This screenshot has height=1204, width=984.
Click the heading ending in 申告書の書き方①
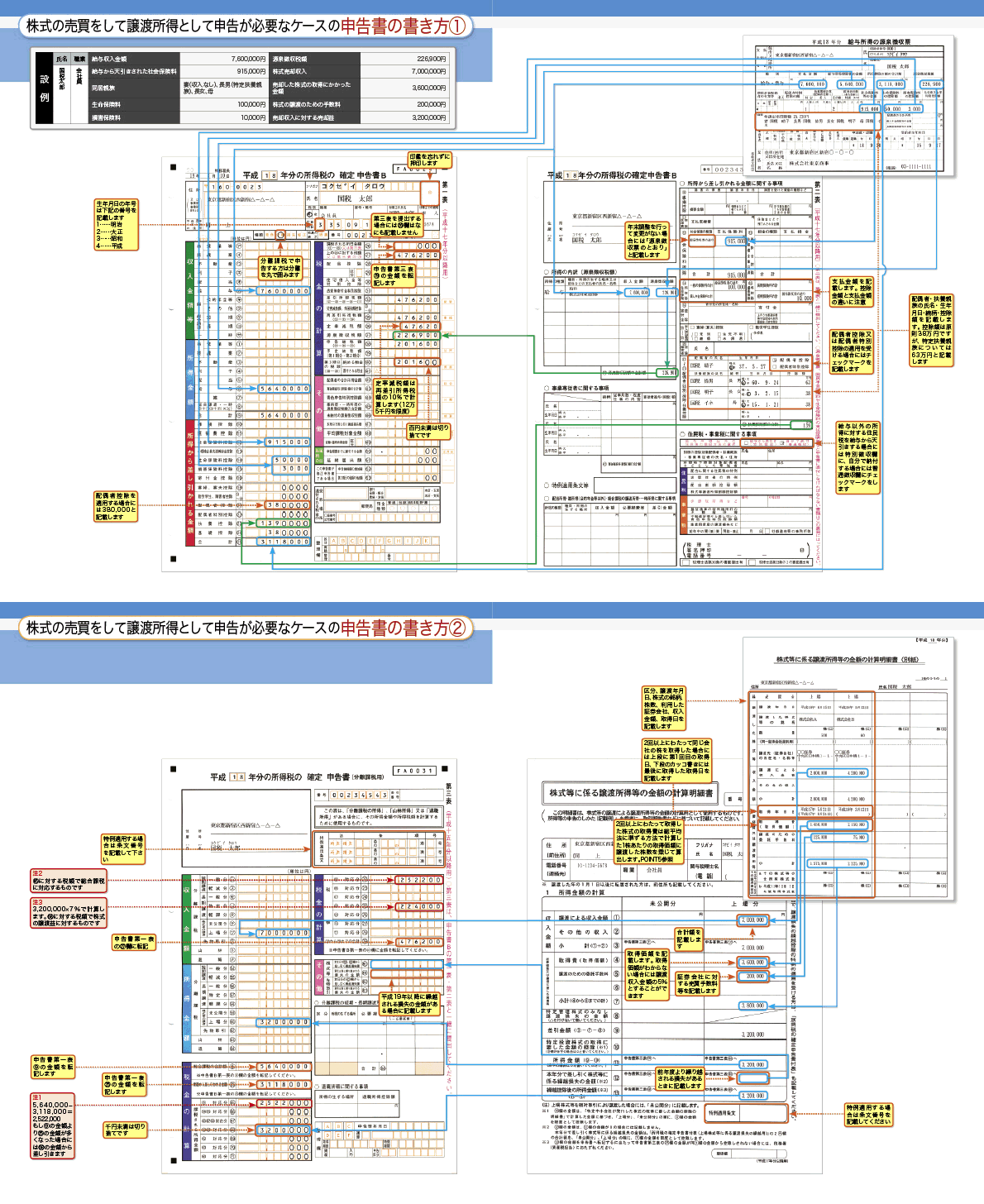point(245,26)
